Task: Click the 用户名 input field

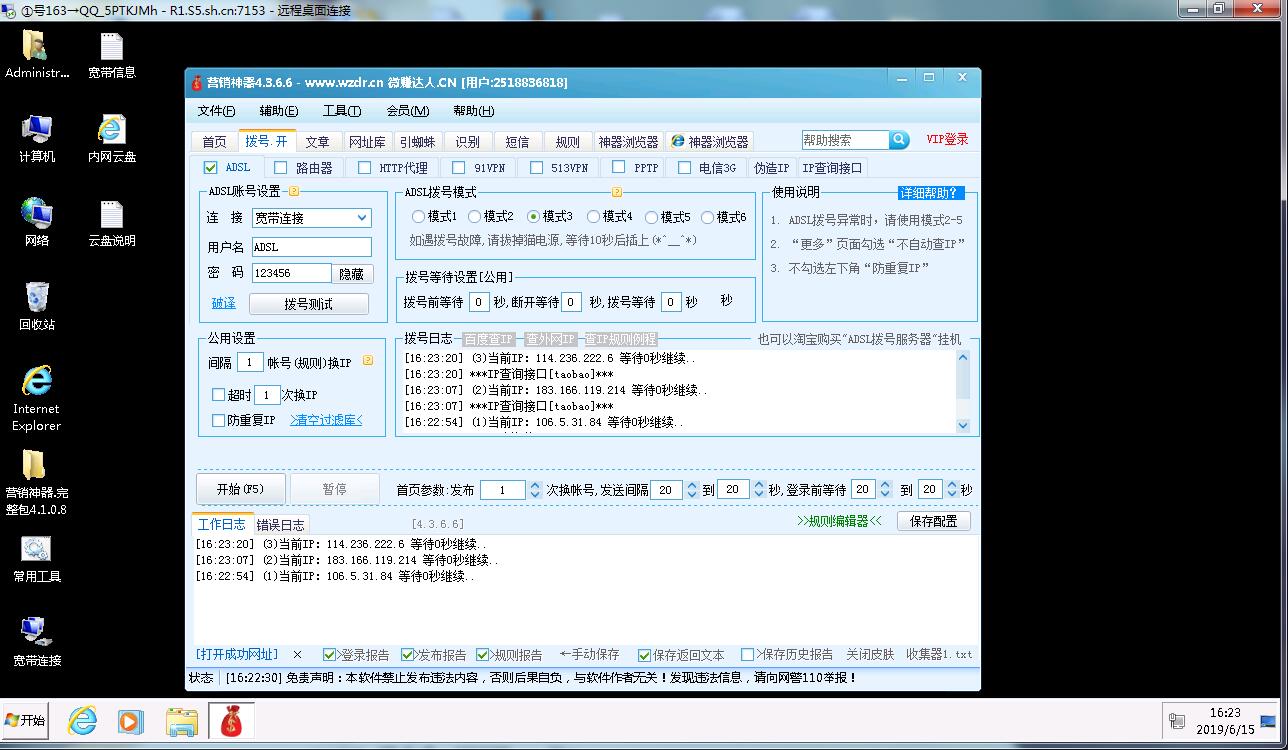Action: [311, 247]
